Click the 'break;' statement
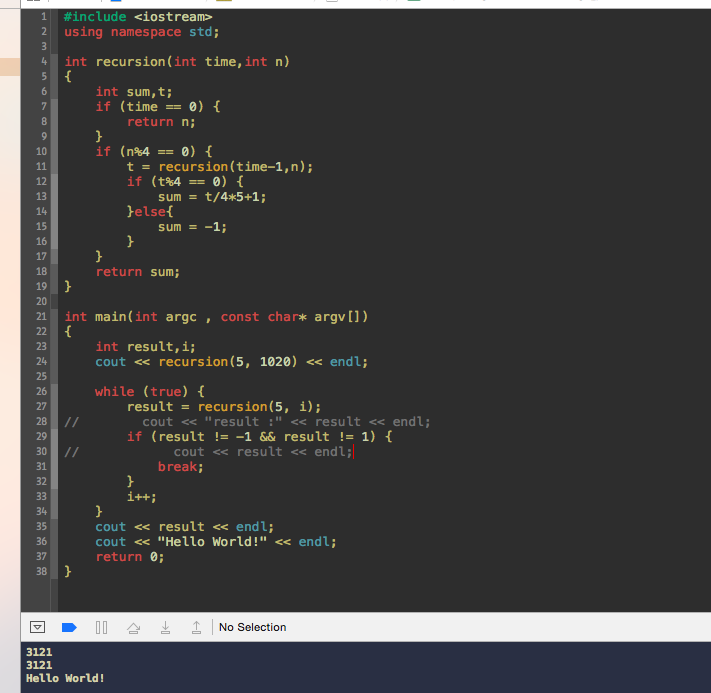This screenshot has height=693, width=711. coord(180,467)
